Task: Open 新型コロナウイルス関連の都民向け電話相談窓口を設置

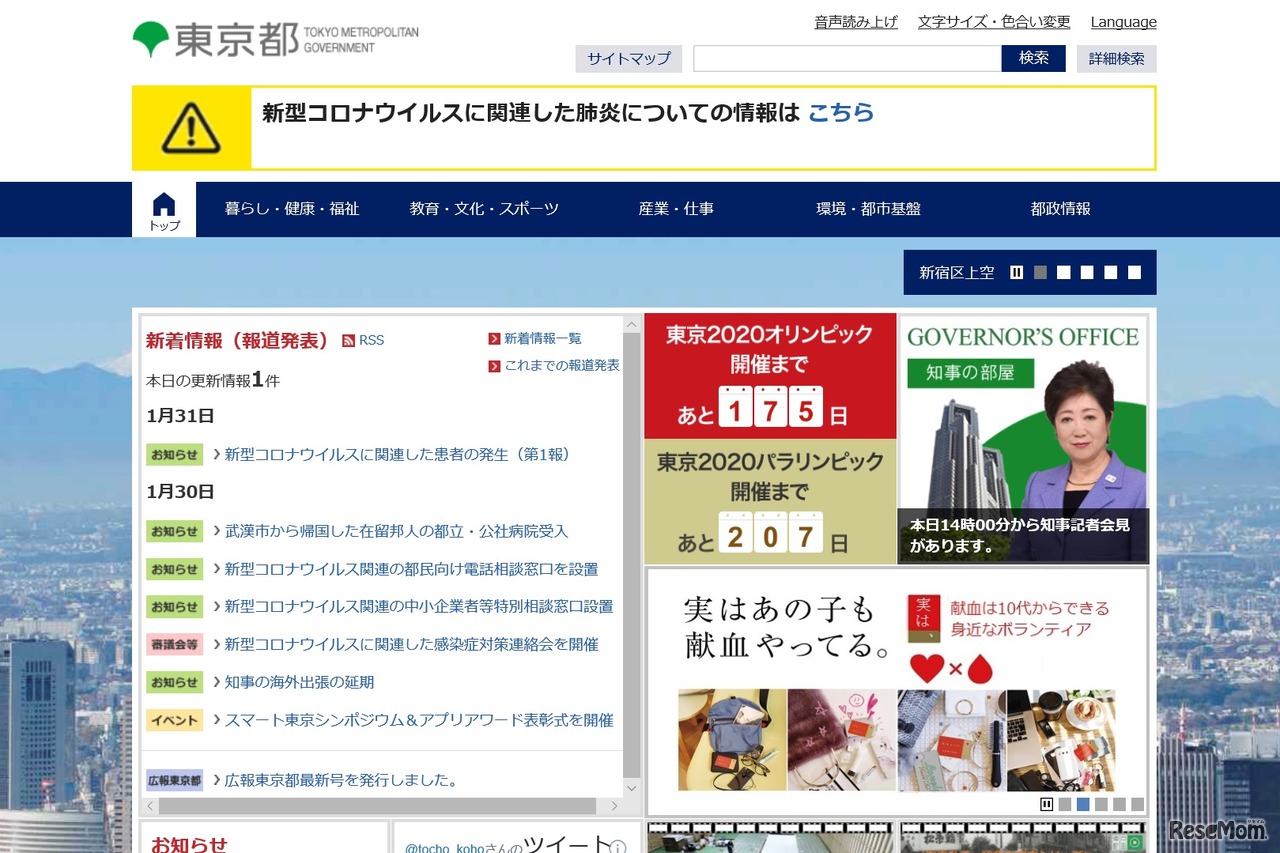Action: coord(411,570)
